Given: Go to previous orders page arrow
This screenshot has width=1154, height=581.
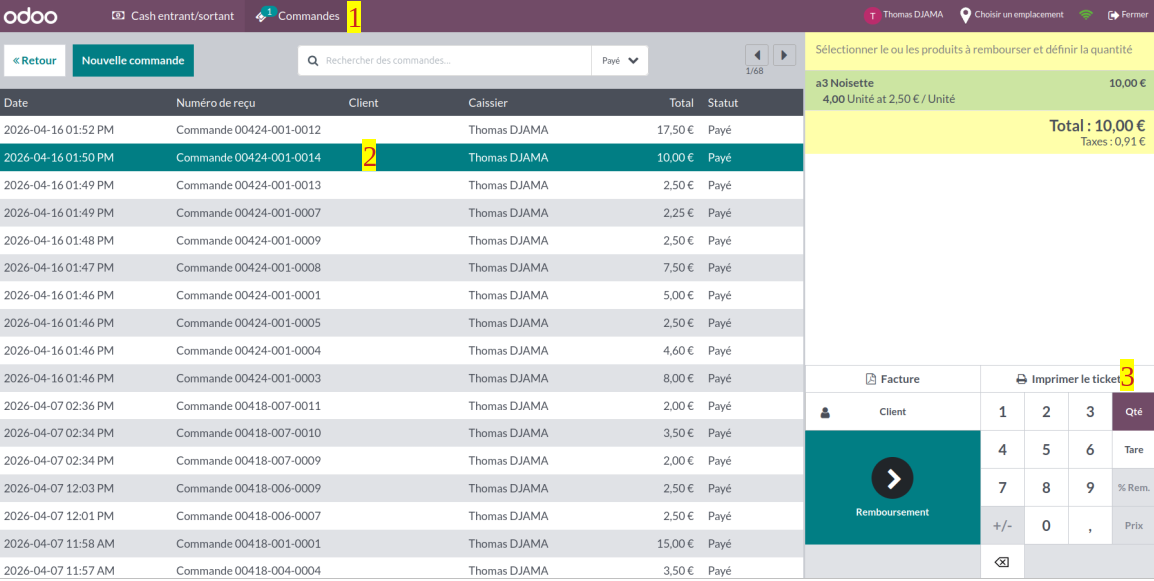Looking at the screenshot, I should [757, 55].
